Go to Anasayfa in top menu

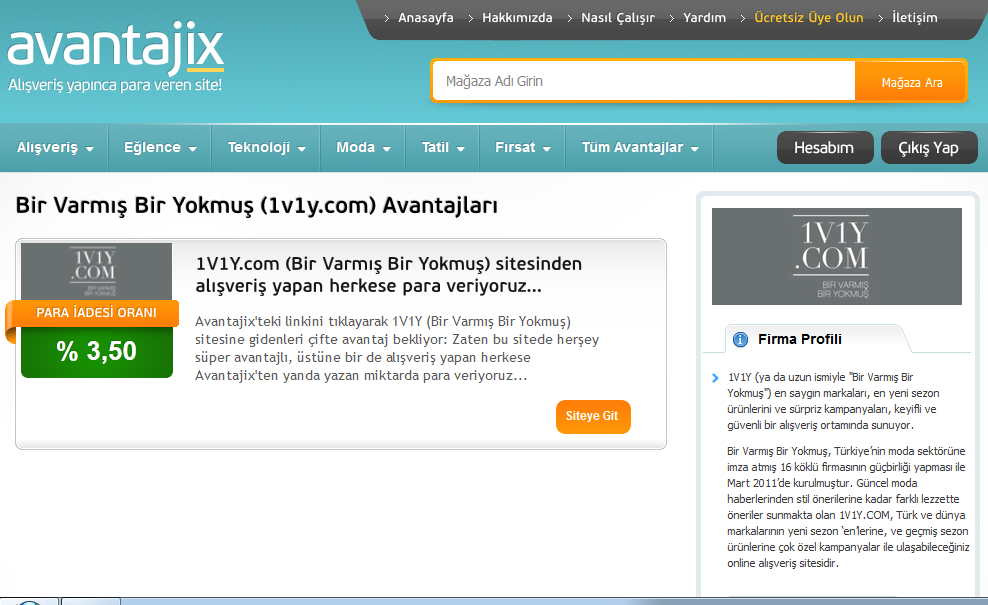[x=425, y=18]
